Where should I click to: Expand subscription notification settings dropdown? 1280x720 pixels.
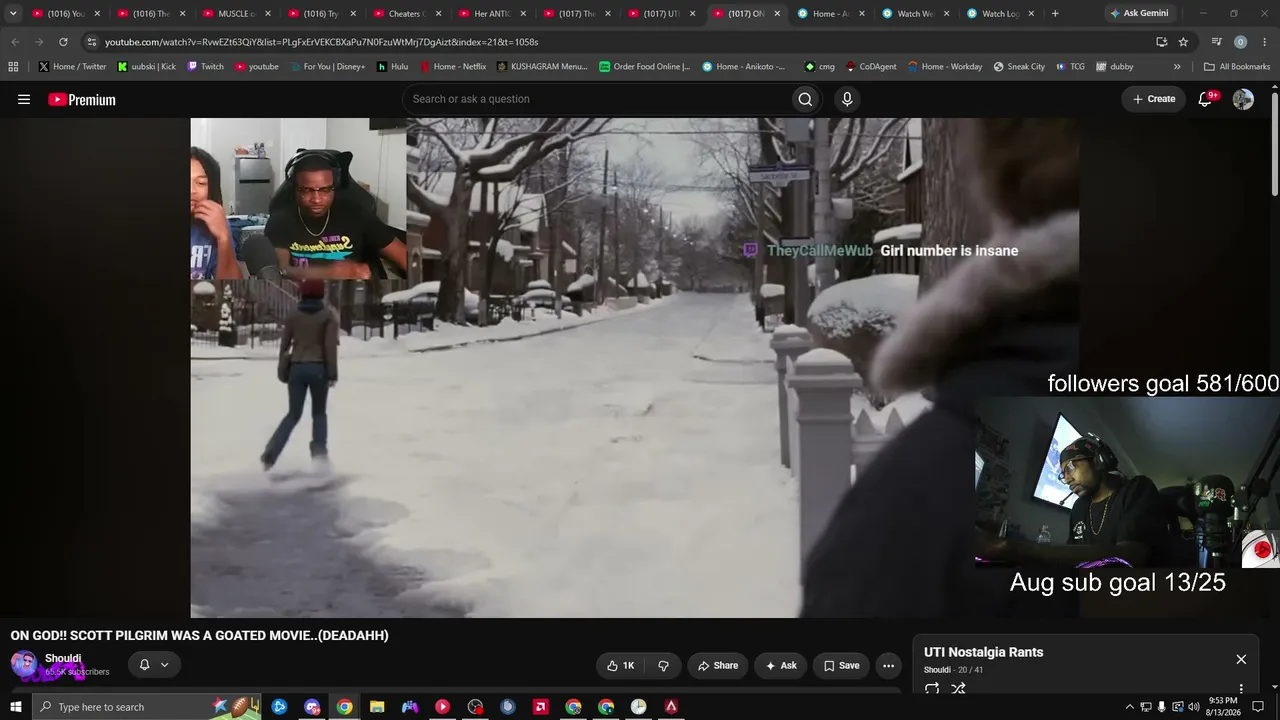[x=154, y=665]
